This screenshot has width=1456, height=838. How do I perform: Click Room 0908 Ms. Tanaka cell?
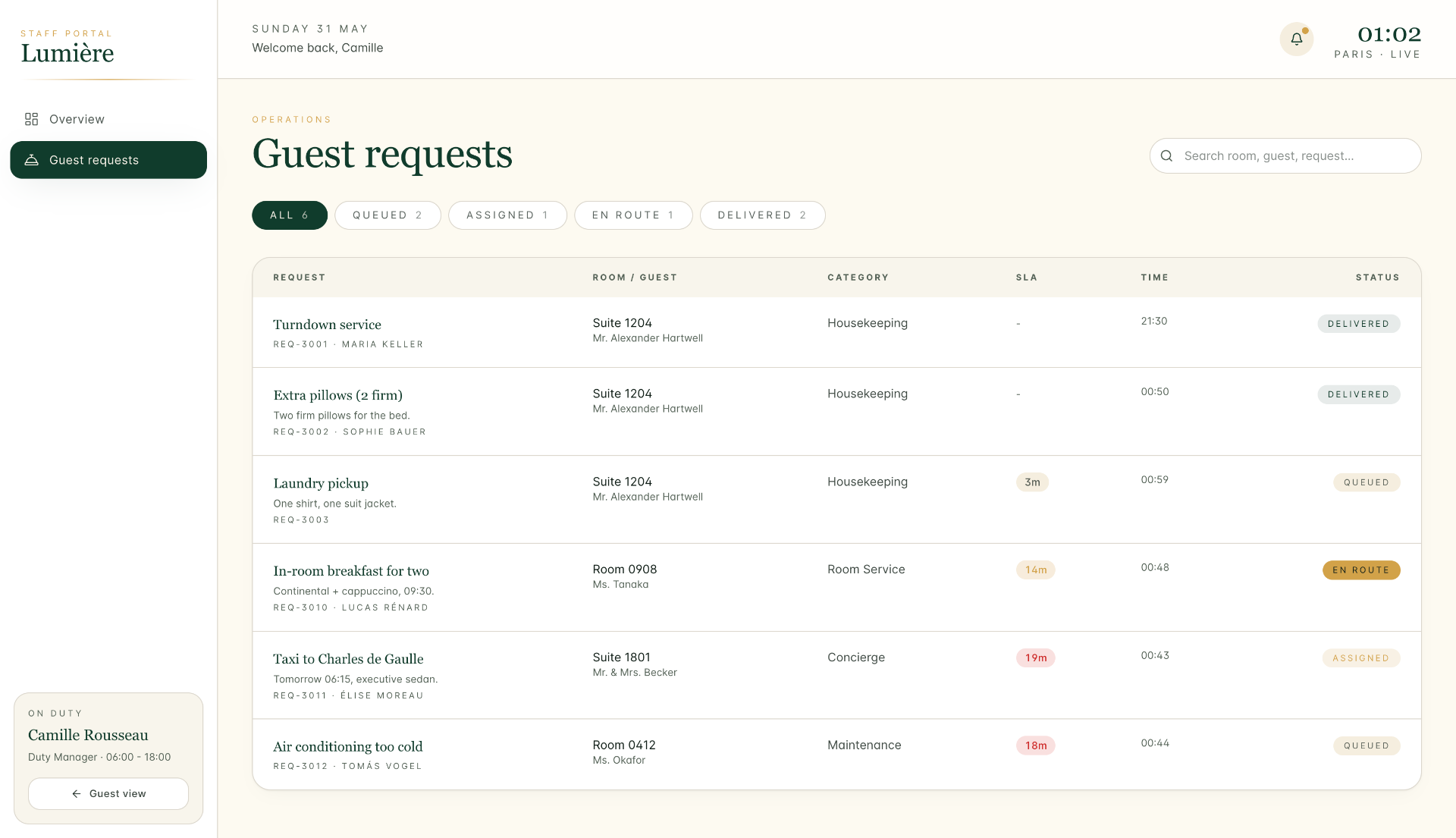point(625,576)
